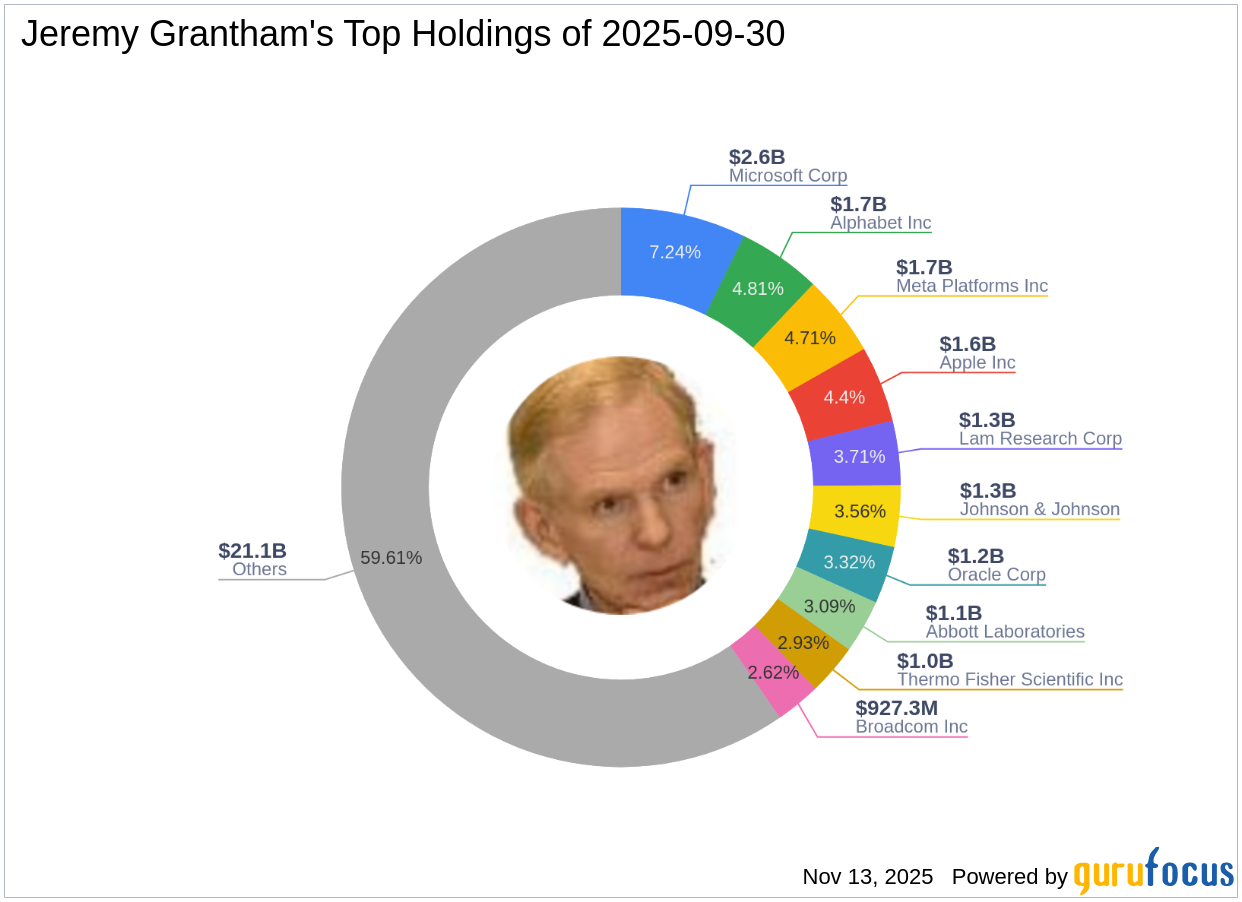Click the Others label text
Screen dimensions: 1242x902
[x=259, y=570]
